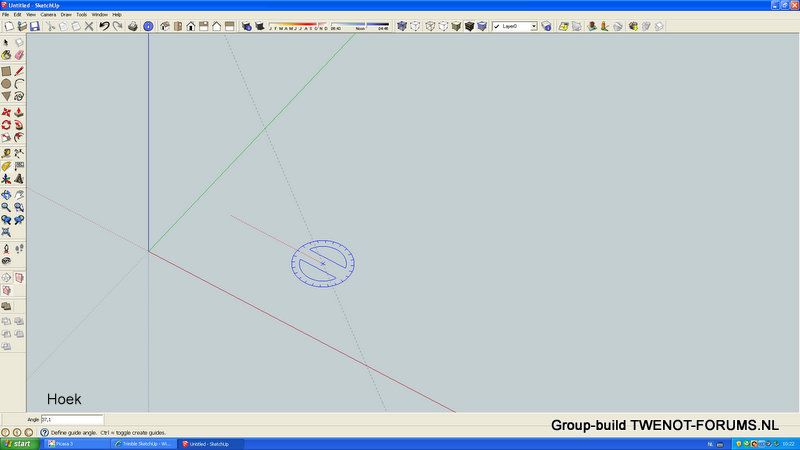Pick the Eraser tool
Image resolution: width=800 pixels, height=450 pixels.
pyautogui.click(x=19, y=55)
